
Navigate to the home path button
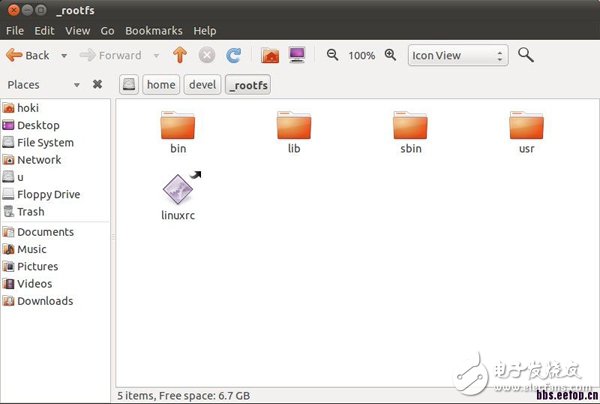click(x=161, y=85)
